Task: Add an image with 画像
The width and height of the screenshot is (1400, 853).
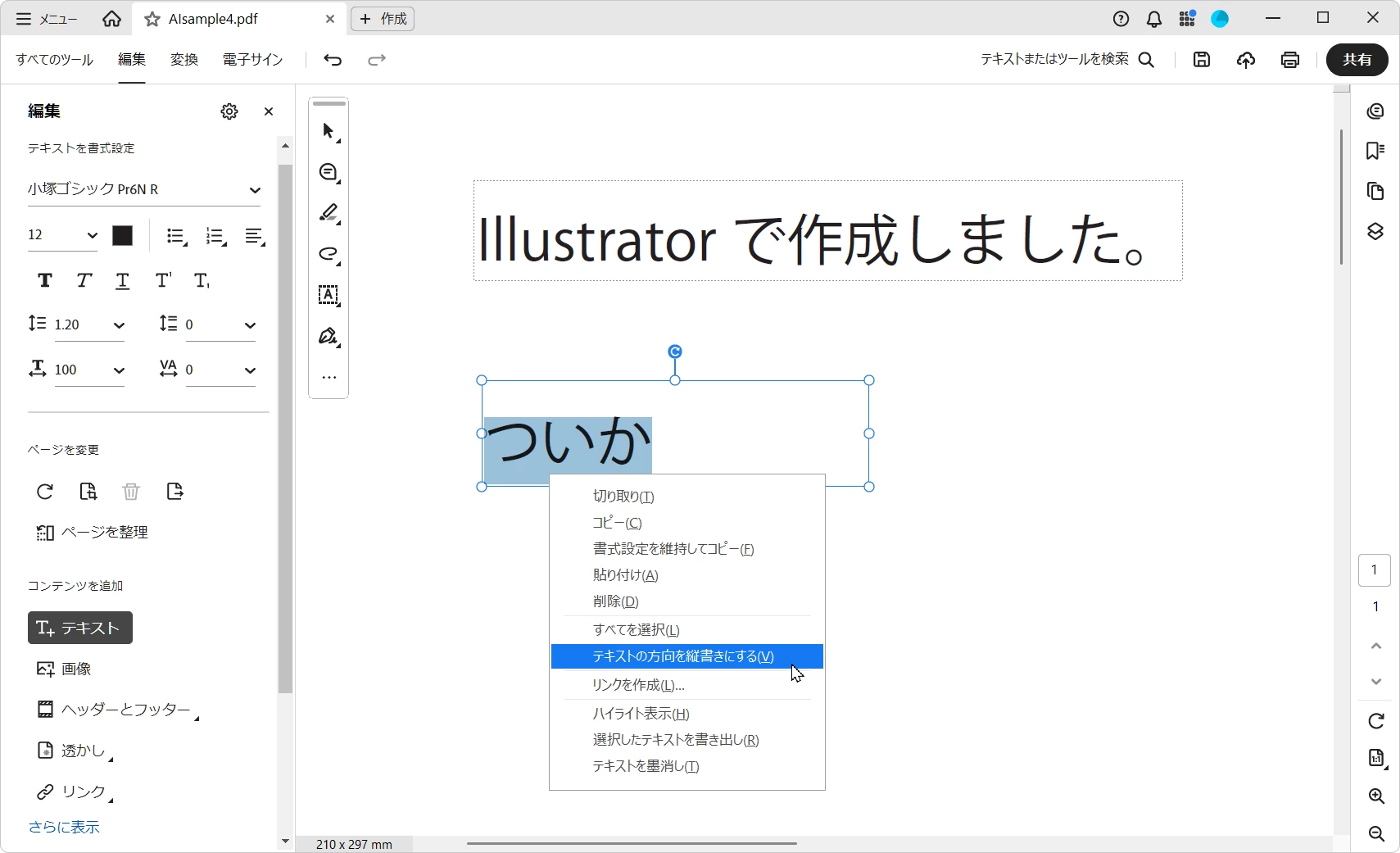Action: 64,669
